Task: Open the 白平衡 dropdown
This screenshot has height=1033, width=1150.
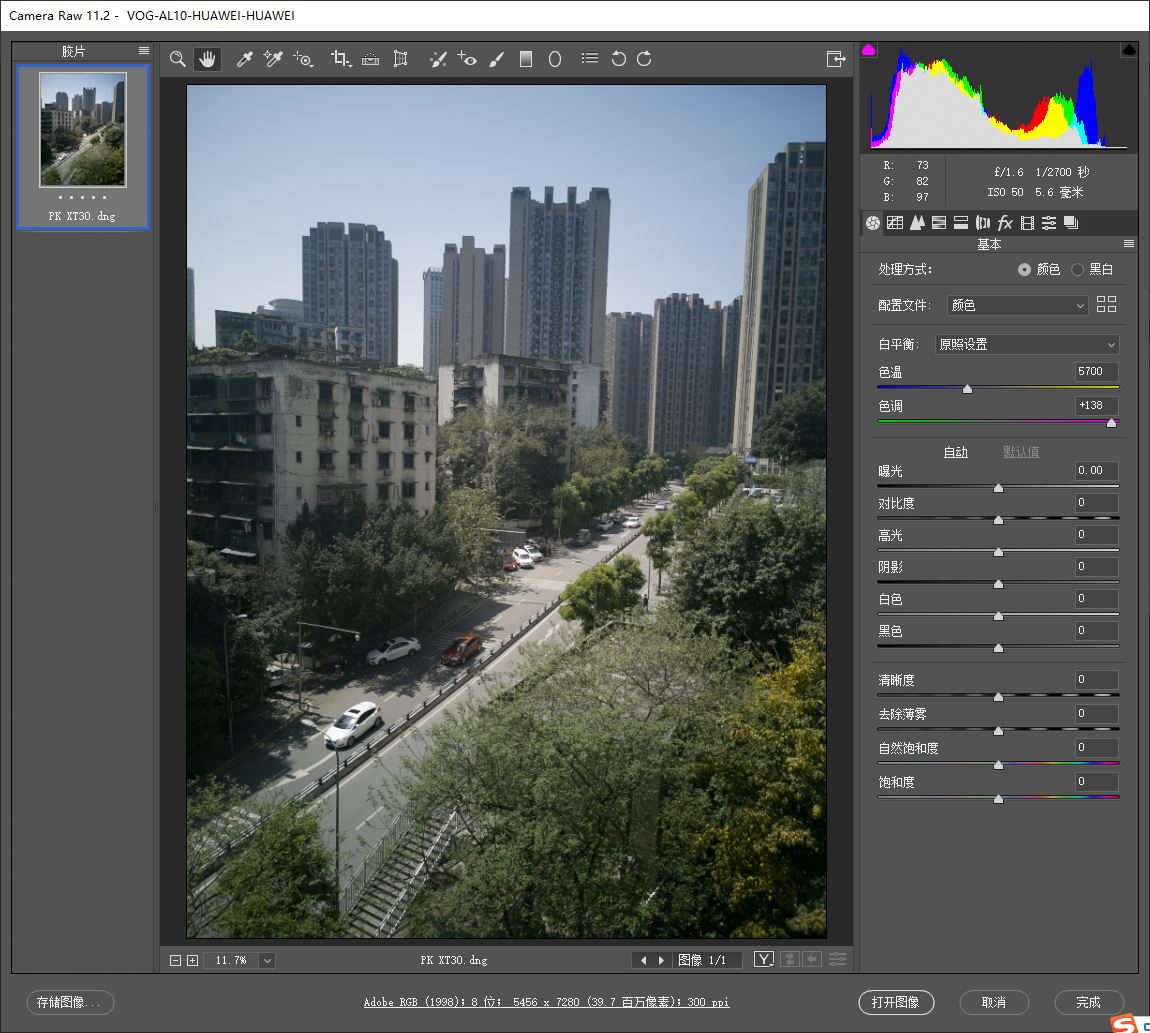Action: coord(1027,344)
